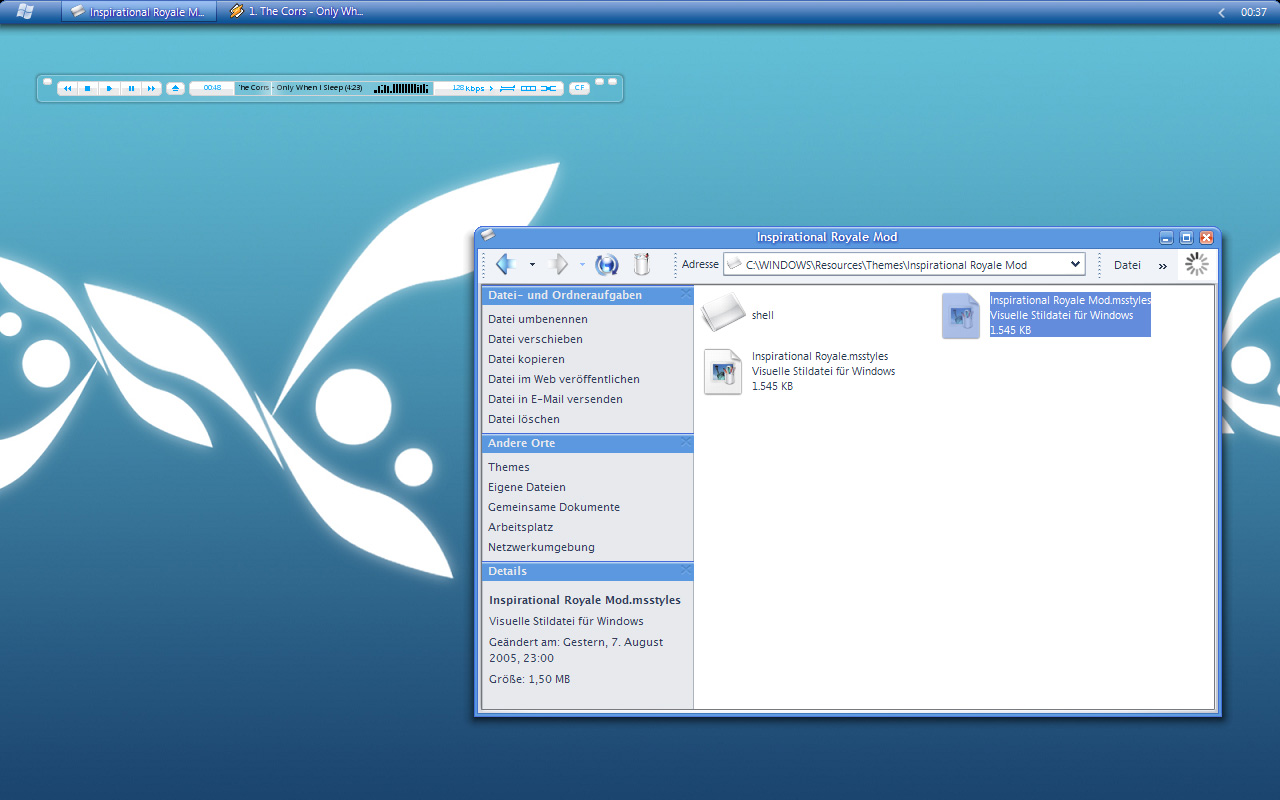Screen dimensions: 1280x800
Task: Open Netzwerkumgebung link
Action: [x=541, y=547]
